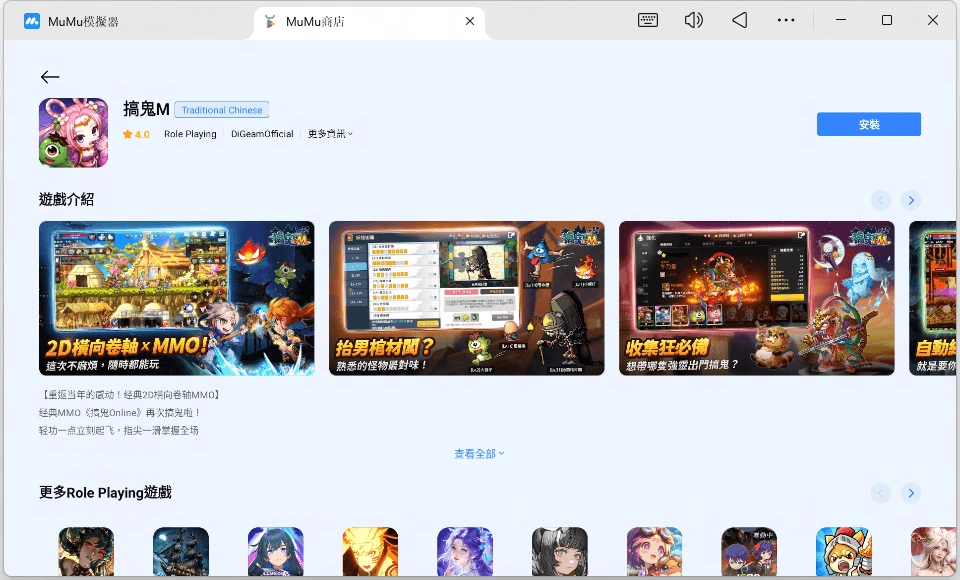The width and height of the screenshot is (960, 580).
Task: Open the DiGeamOfficial developer link
Action: click(x=262, y=134)
